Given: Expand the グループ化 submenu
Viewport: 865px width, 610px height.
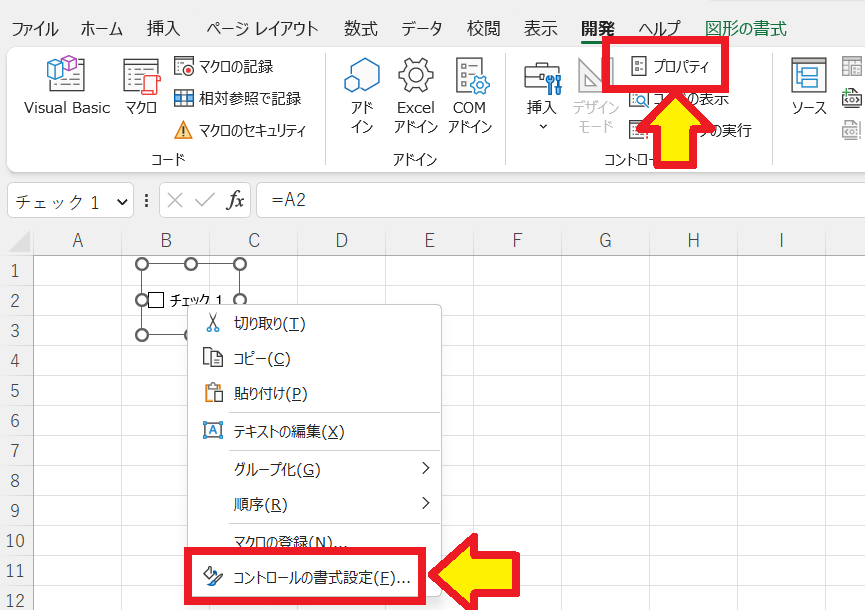Looking at the screenshot, I should (425, 468).
